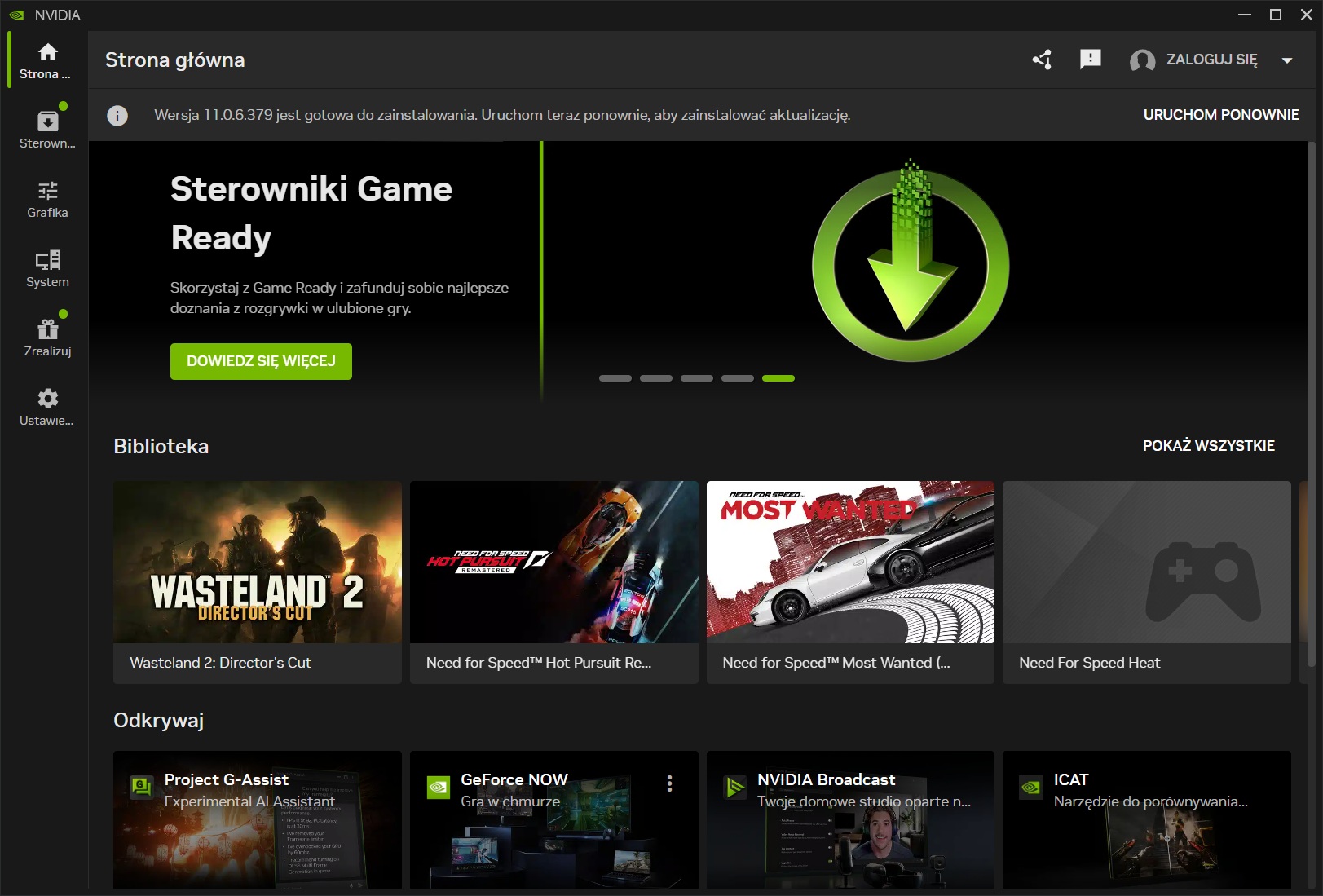Select the fifth green carousel indicator
The image size is (1323, 896).
click(778, 378)
